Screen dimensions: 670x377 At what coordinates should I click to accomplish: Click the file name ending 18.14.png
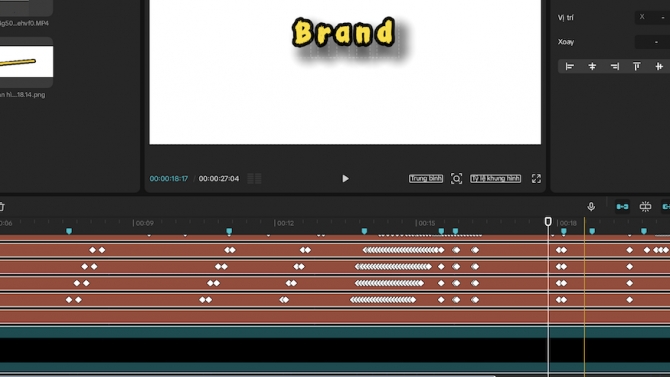[x=23, y=95]
